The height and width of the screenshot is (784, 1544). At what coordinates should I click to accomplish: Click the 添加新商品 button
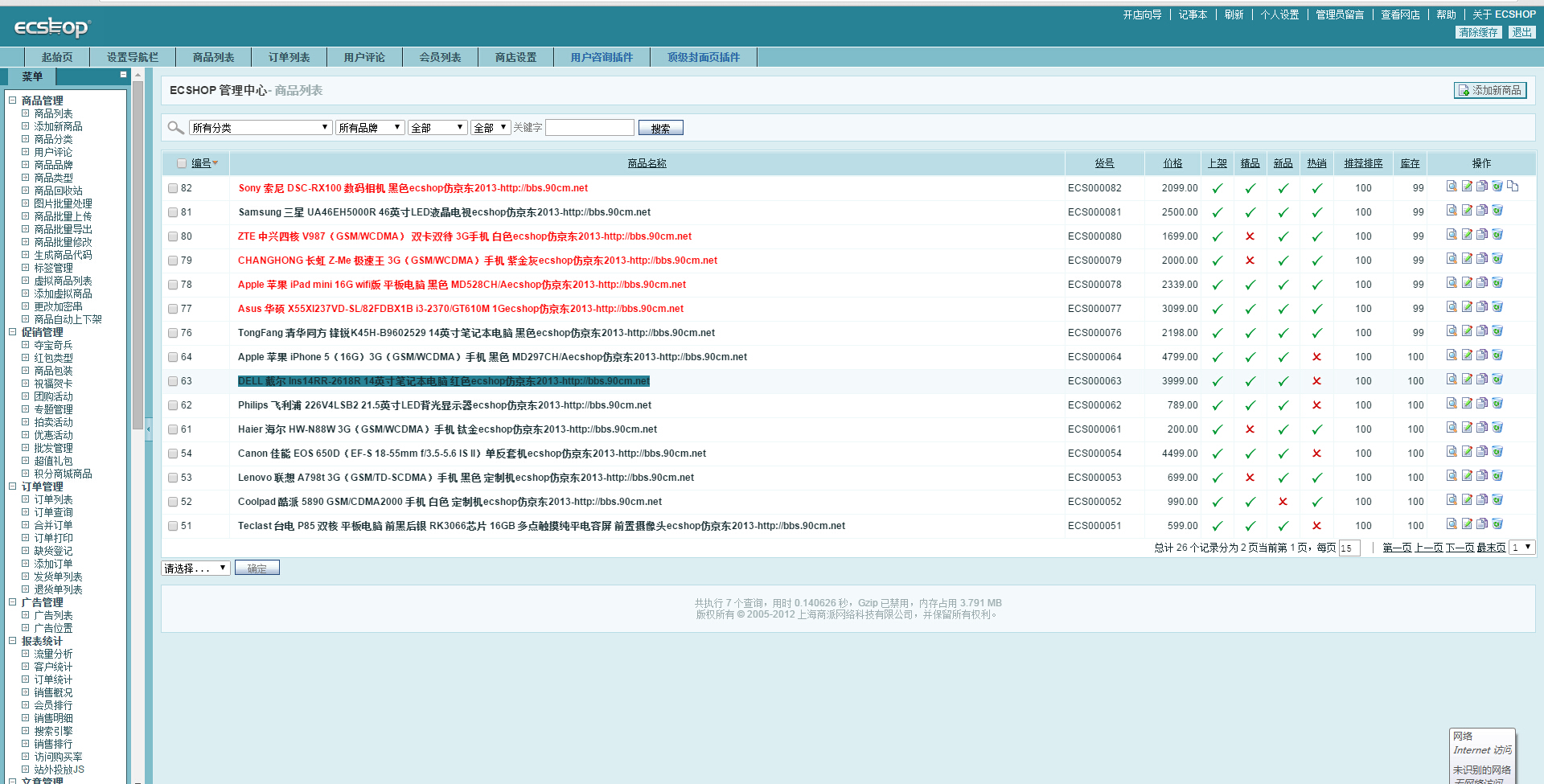(x=1490, y=90)
